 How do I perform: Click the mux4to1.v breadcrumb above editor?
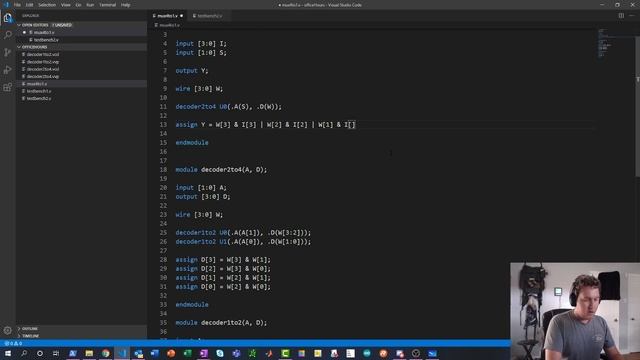pos(168,25)
